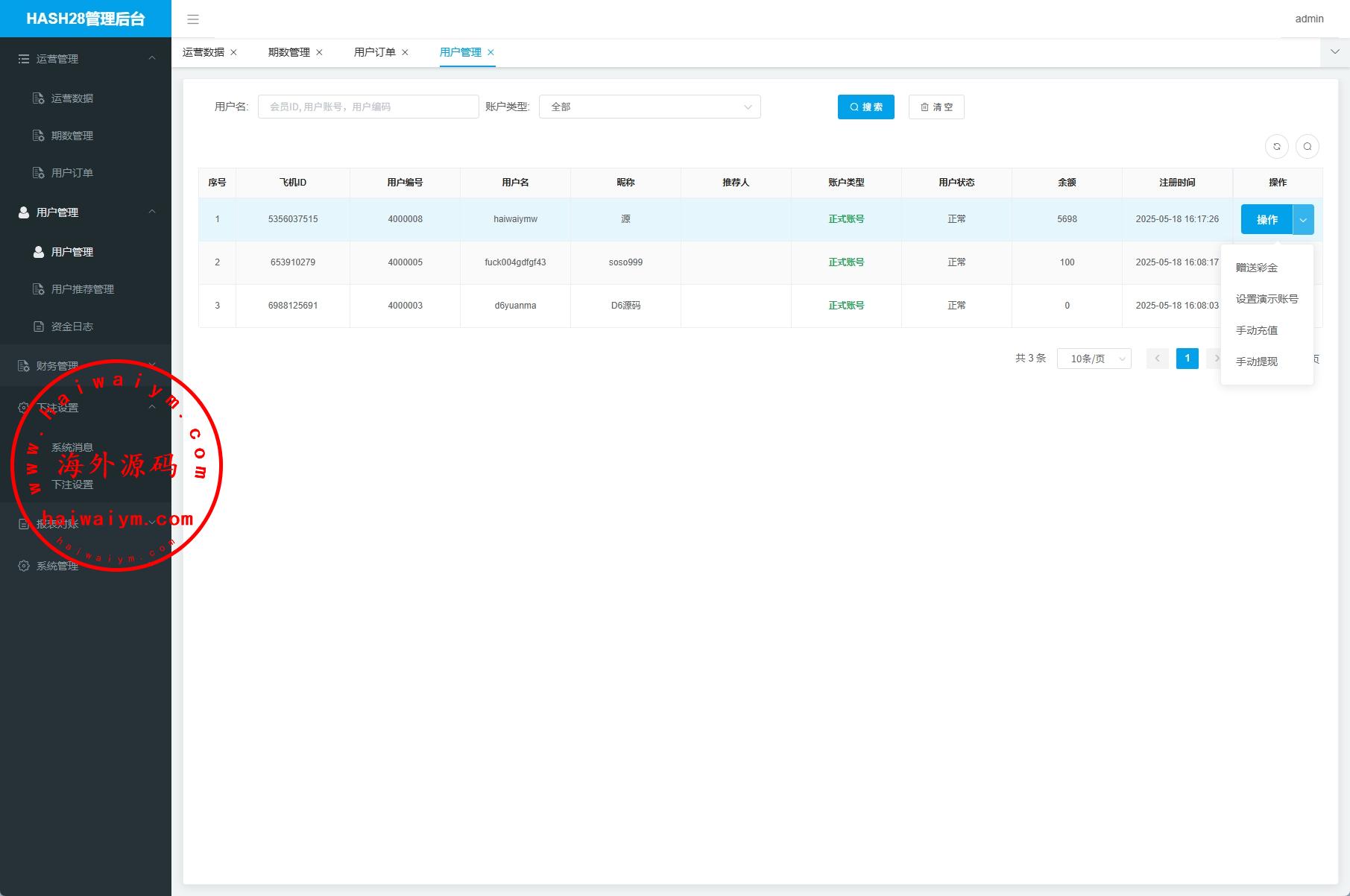Click the hamburger sidebar collapse icon
This screenshot has height=896, width=1350.
click(x=193, y=19)
